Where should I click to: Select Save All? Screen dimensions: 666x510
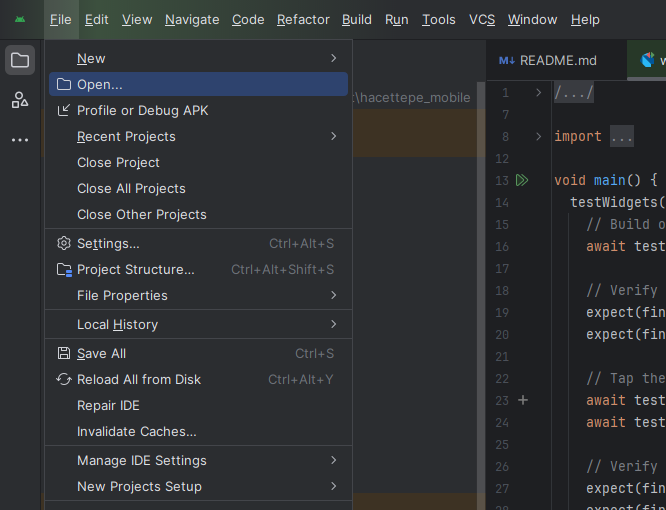coord(198,353)
